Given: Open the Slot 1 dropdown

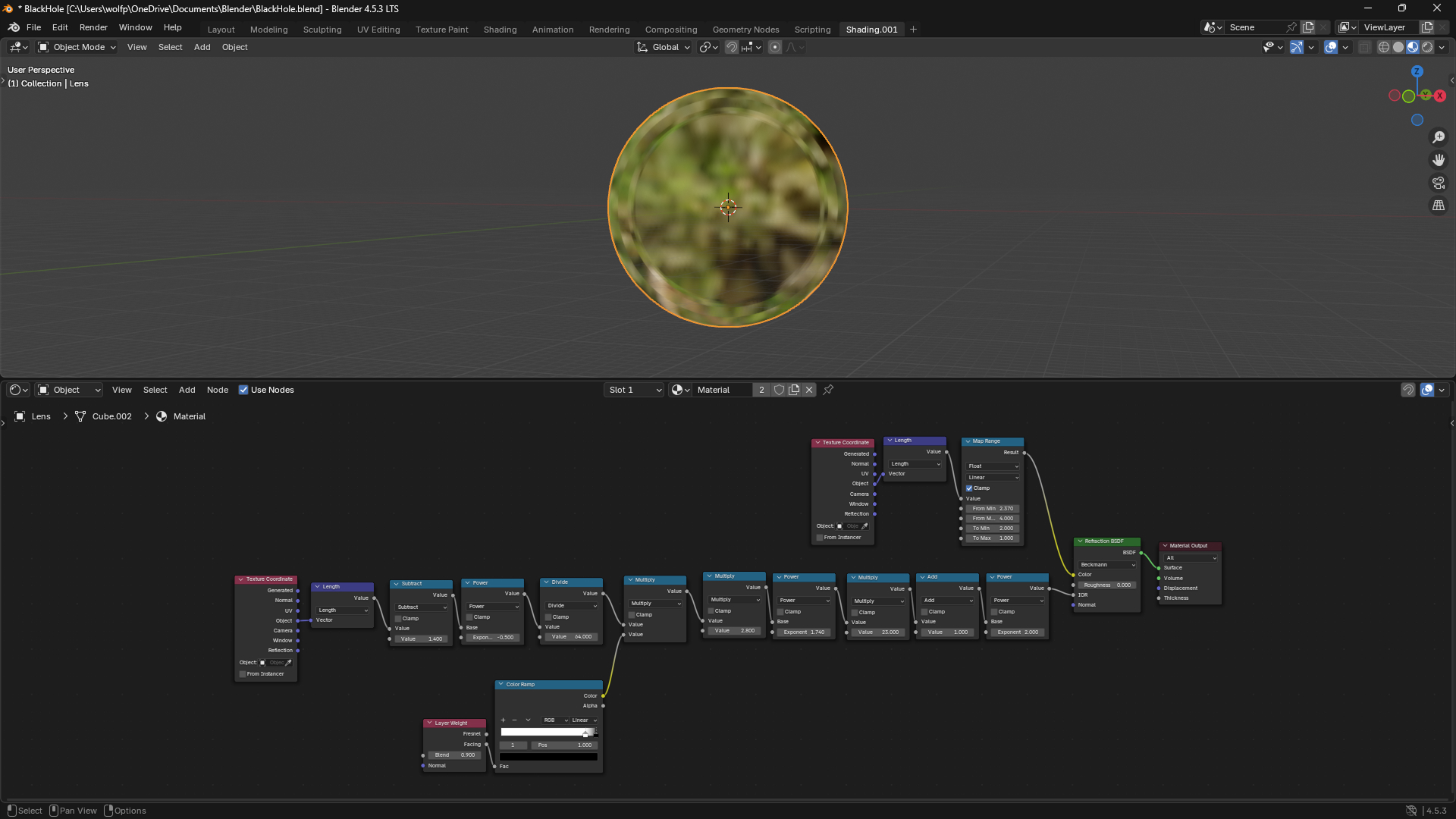Looking at the screenshot, I should pos(634,390).
